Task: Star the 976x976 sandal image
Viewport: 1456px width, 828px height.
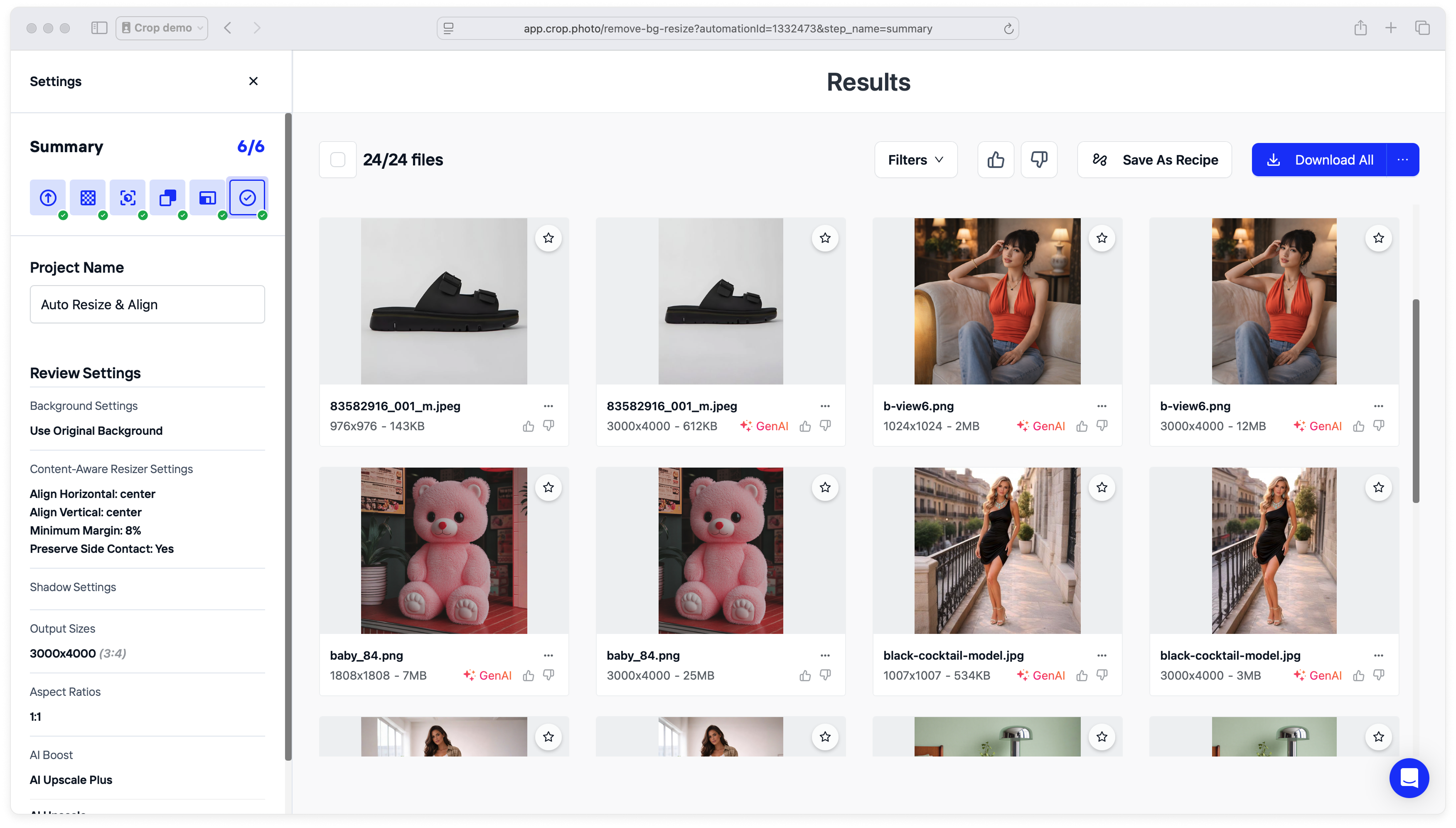Action: (x=548, y=238)
